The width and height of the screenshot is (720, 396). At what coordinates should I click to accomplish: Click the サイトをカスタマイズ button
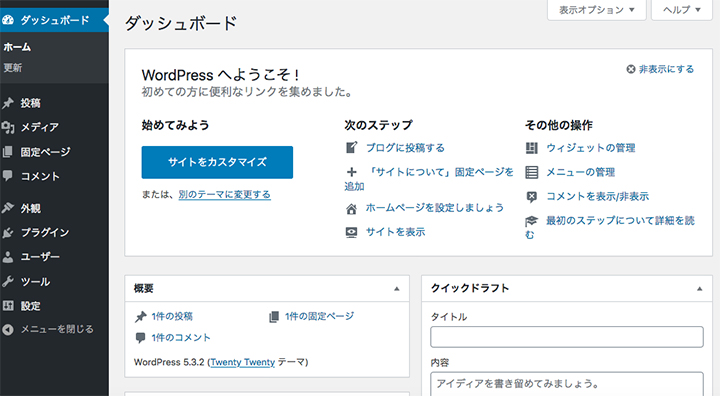pos(217,162)
